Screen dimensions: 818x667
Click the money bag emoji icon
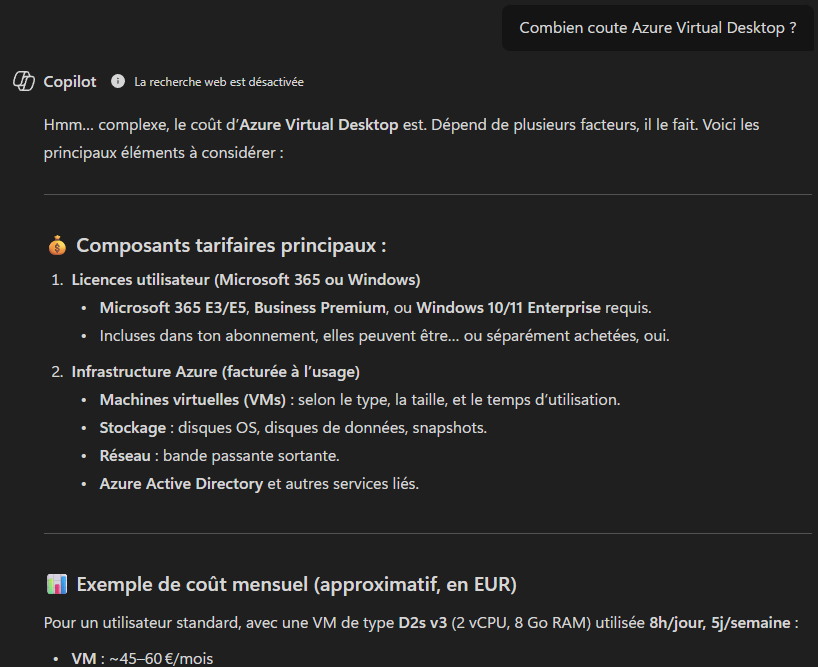pos(57,245)
